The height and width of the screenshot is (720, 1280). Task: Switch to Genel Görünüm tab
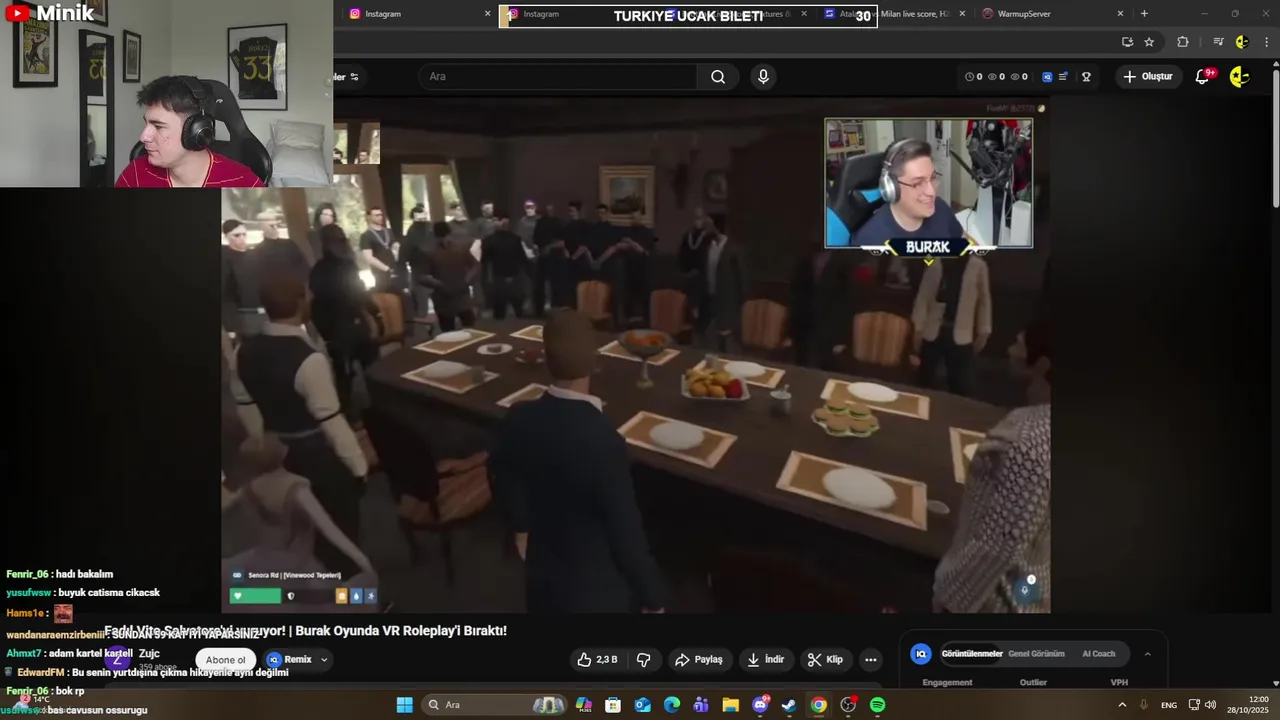pos(1036,654)
